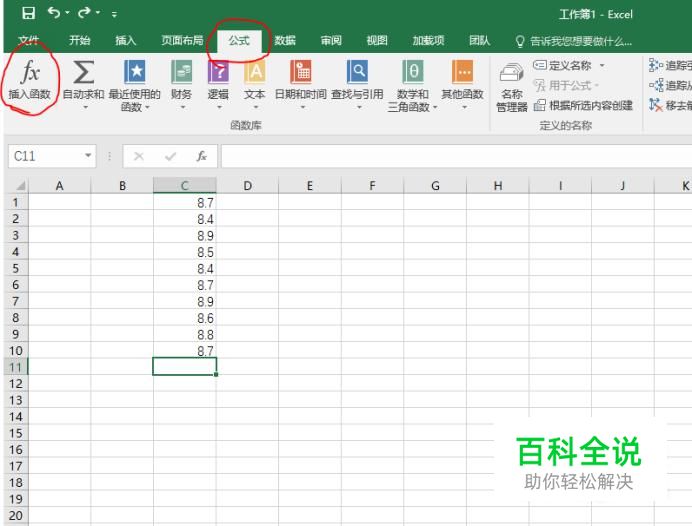
Task: Click Create from Selection (根据所选内容创建) button
Action: click(x=583, y=105)
